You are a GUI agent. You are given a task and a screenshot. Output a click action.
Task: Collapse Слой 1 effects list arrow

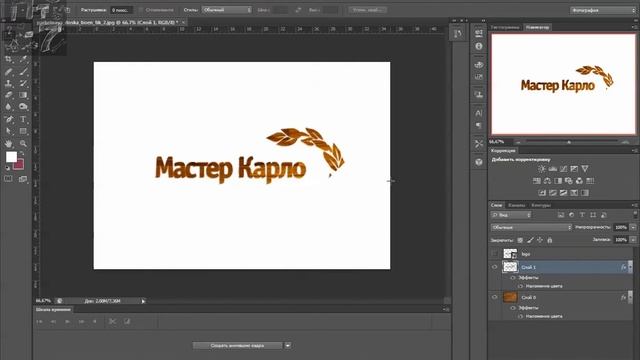[631, 267]
